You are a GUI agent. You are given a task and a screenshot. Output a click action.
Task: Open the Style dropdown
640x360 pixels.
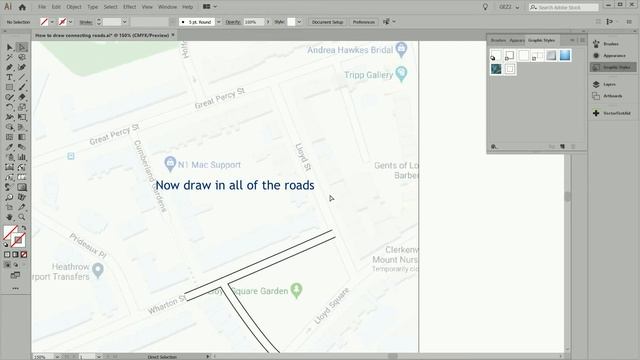click(299, 22)
